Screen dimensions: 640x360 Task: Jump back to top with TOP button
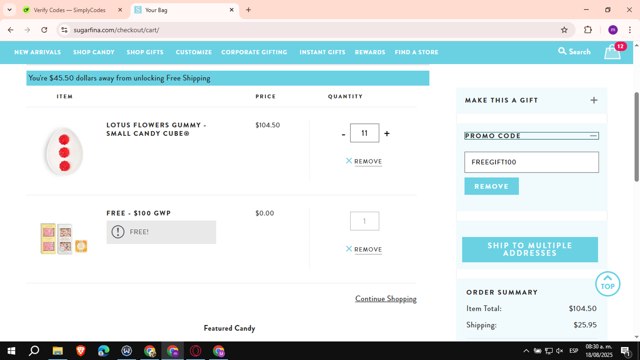tap(607, 284)
